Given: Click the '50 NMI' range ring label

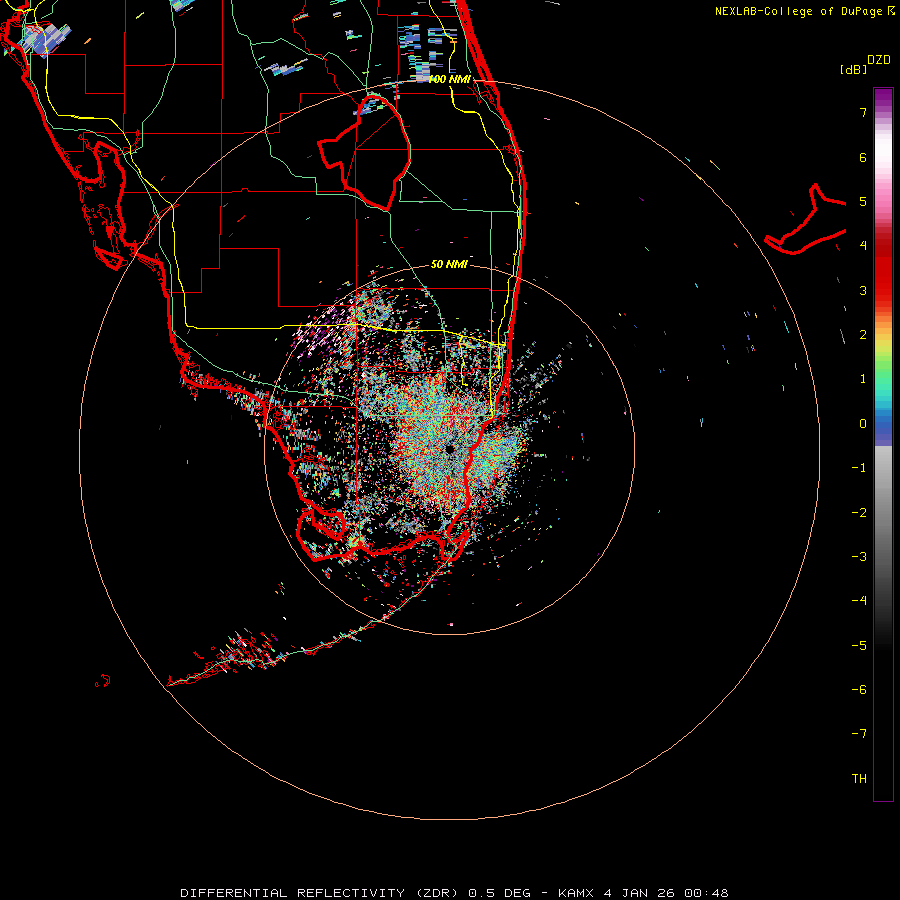Looking at the screenshot, I should pyautogui.click(x=449, y=264).
